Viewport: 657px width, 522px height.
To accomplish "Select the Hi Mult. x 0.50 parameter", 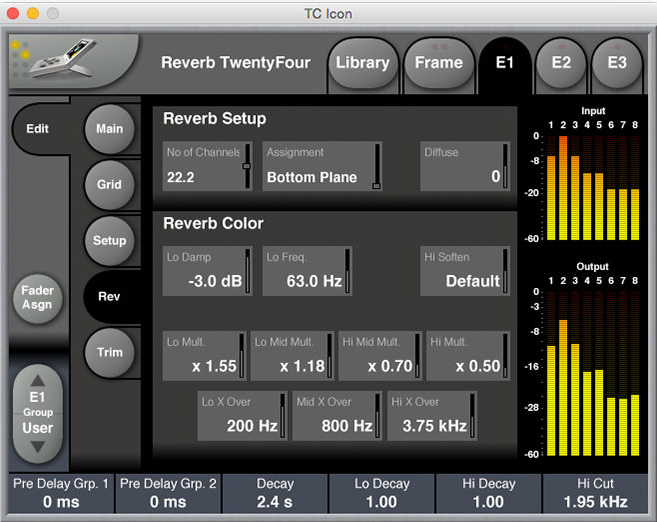I will click(x=468, y=356).
